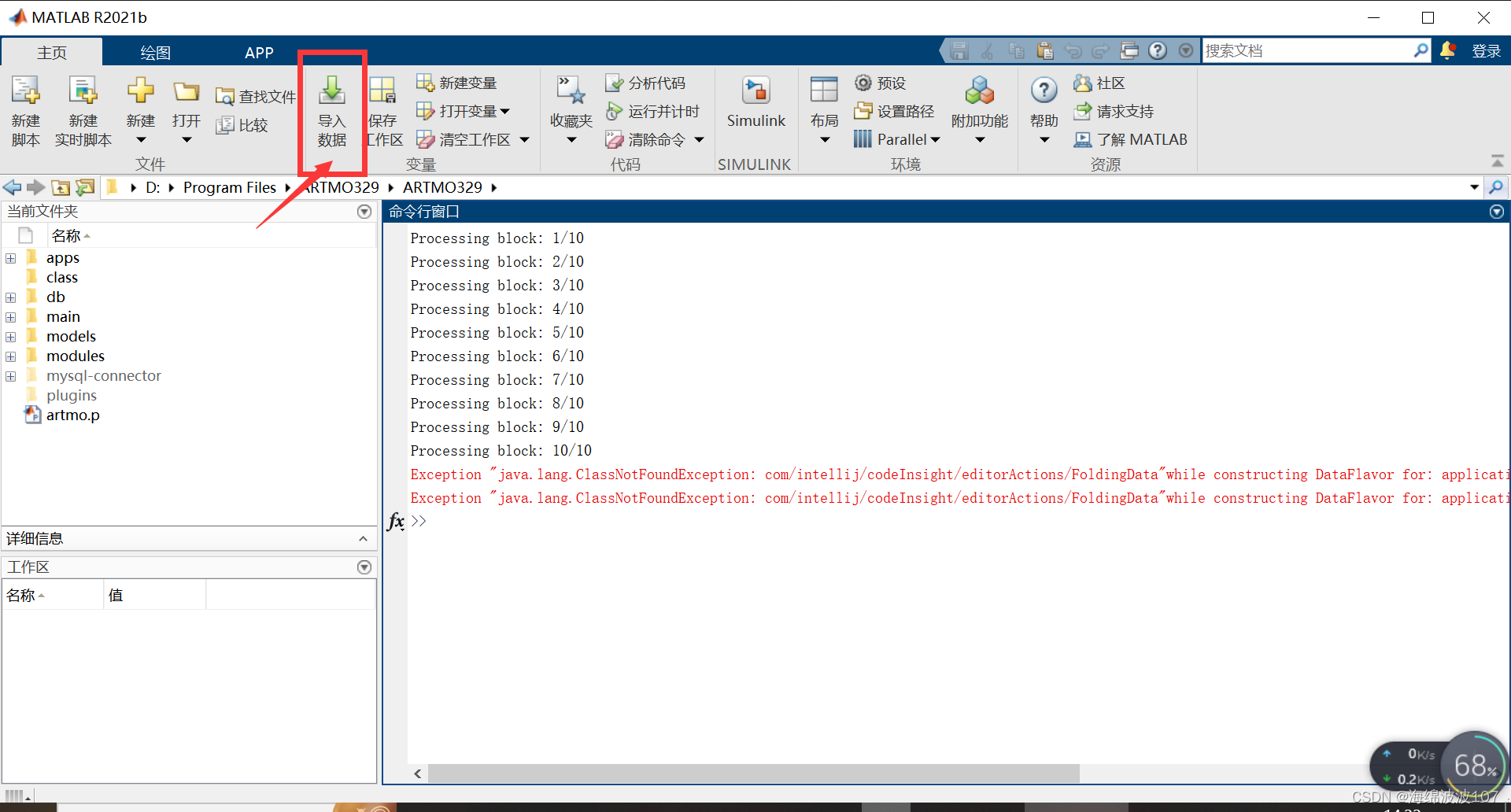Click Open Variable (打开变量) dropdown
1511x812 pixels.
point(463,111)
